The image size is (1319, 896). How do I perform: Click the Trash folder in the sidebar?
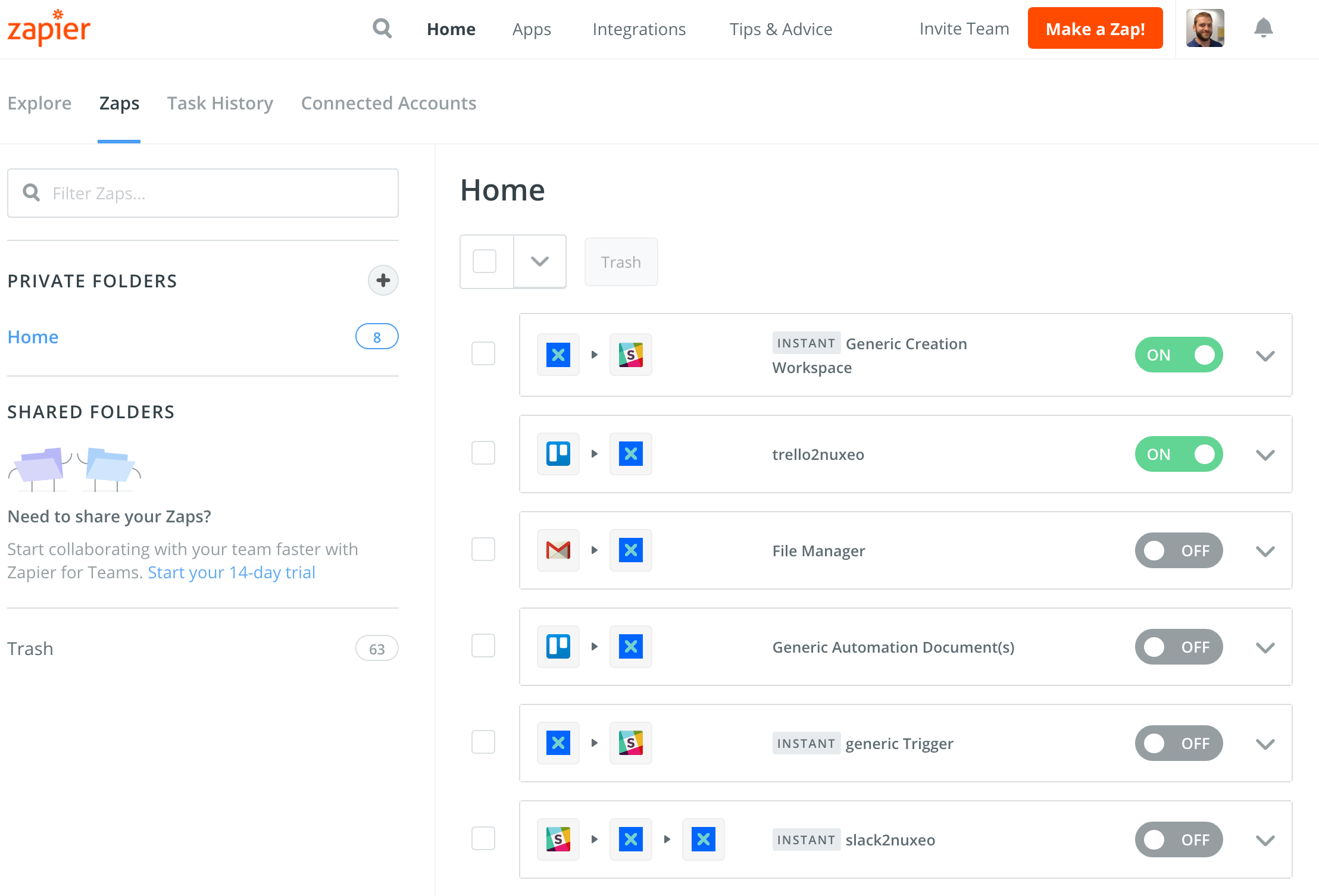(30, 647)
